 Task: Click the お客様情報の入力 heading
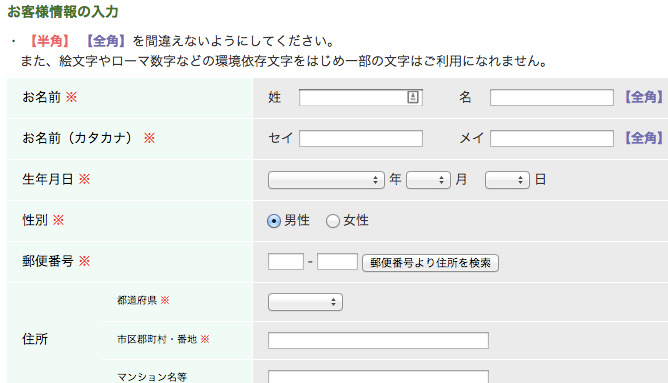pos(63,12)
